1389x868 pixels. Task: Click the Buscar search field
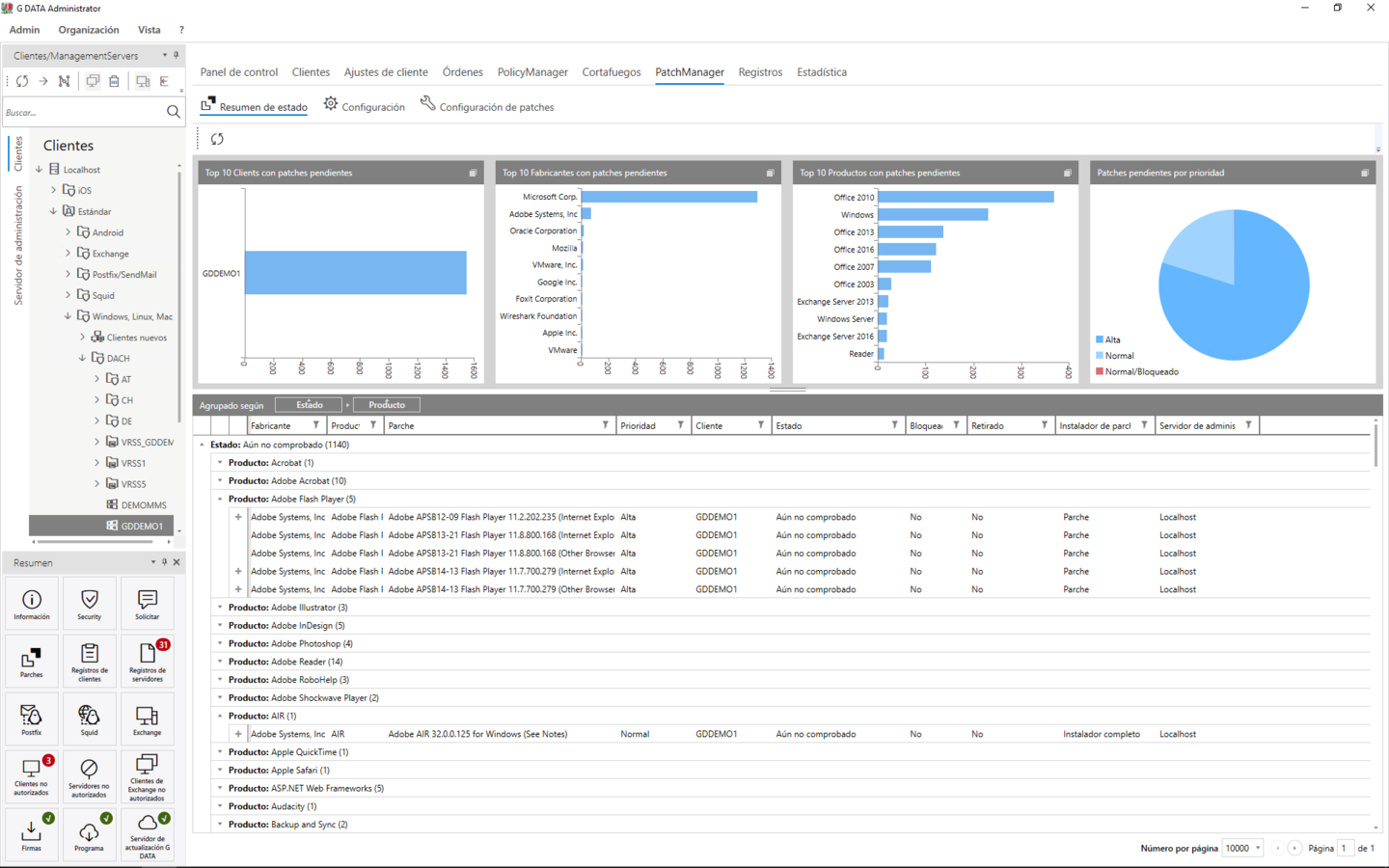pyautogui.click(x=84, y=112)
